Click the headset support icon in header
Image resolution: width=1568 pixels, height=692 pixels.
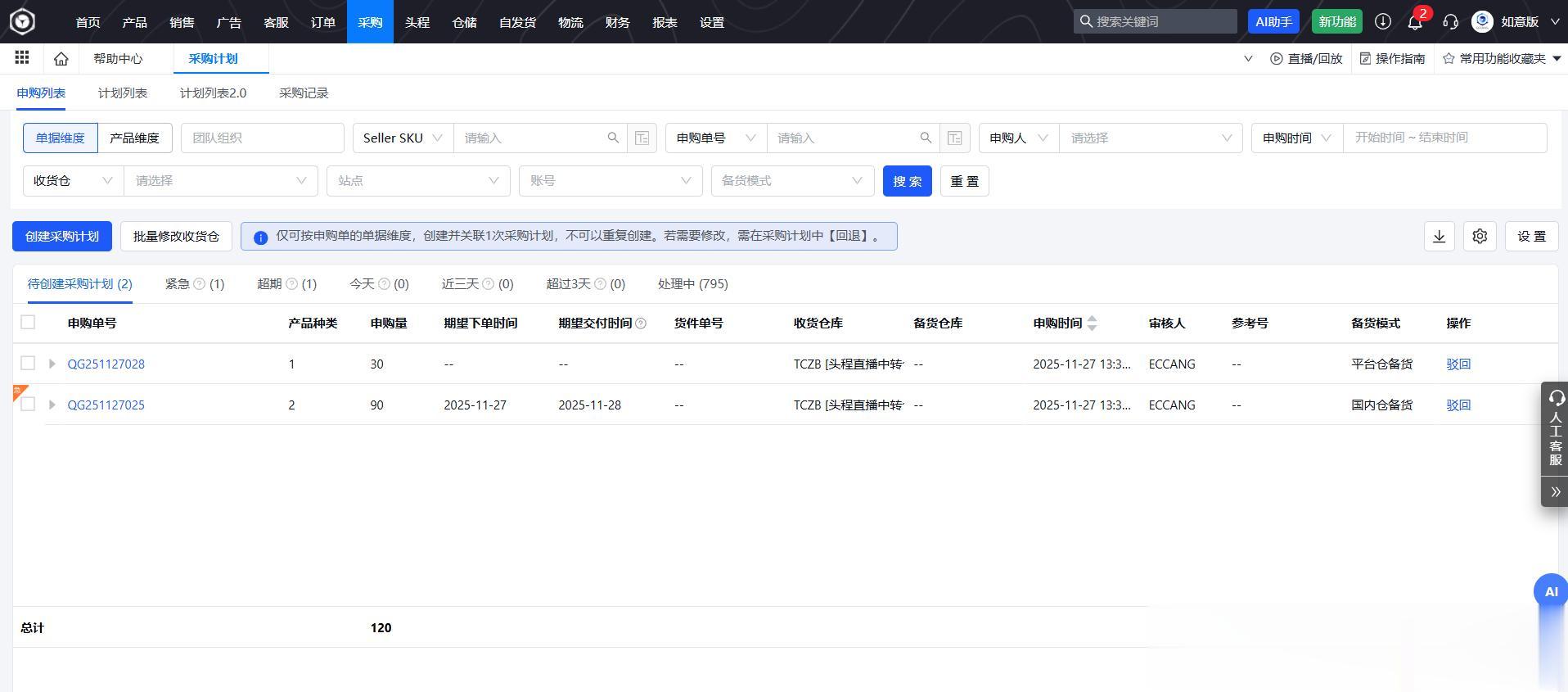click(x=1450, y=21)
